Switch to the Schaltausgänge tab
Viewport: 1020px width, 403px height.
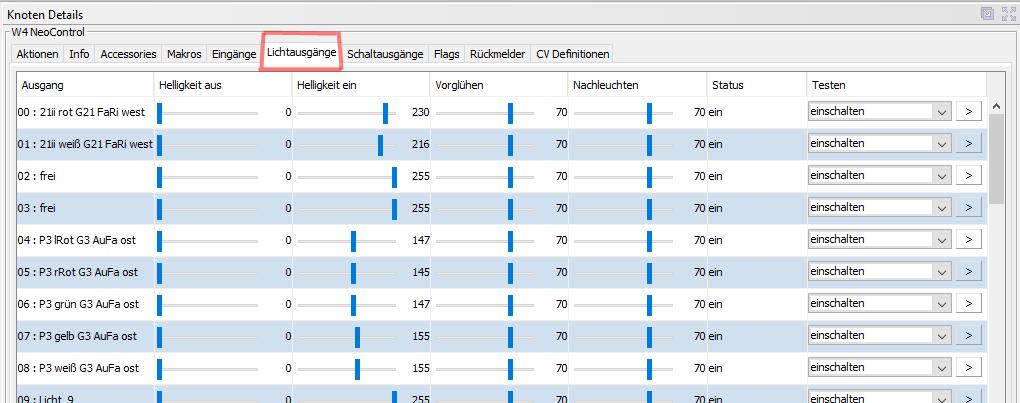click(385, 54)
